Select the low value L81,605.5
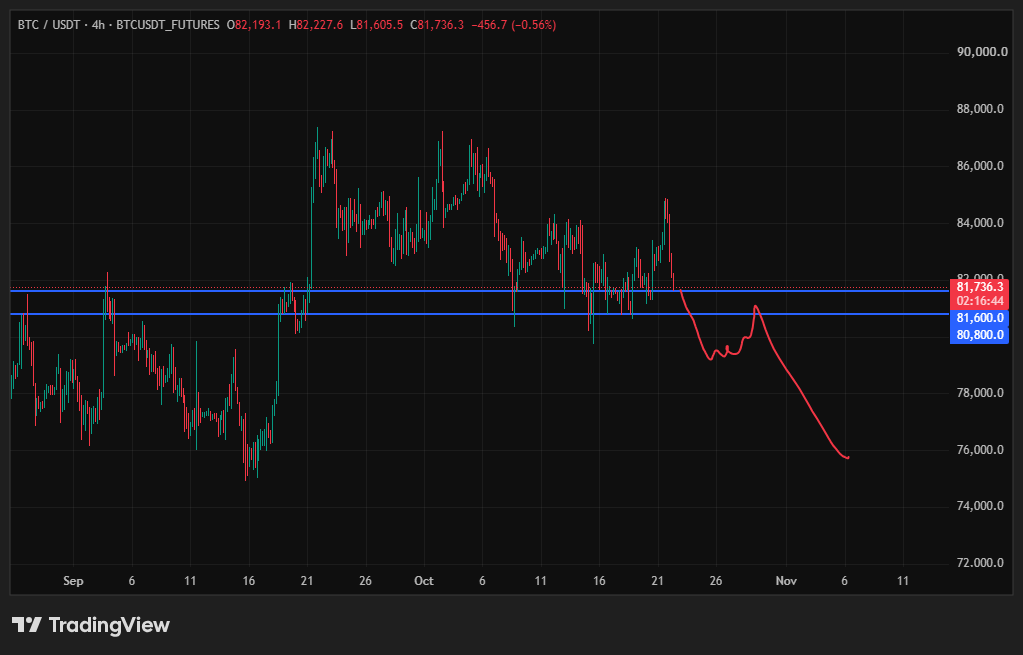1023x655 pixels. click(377, 25)
